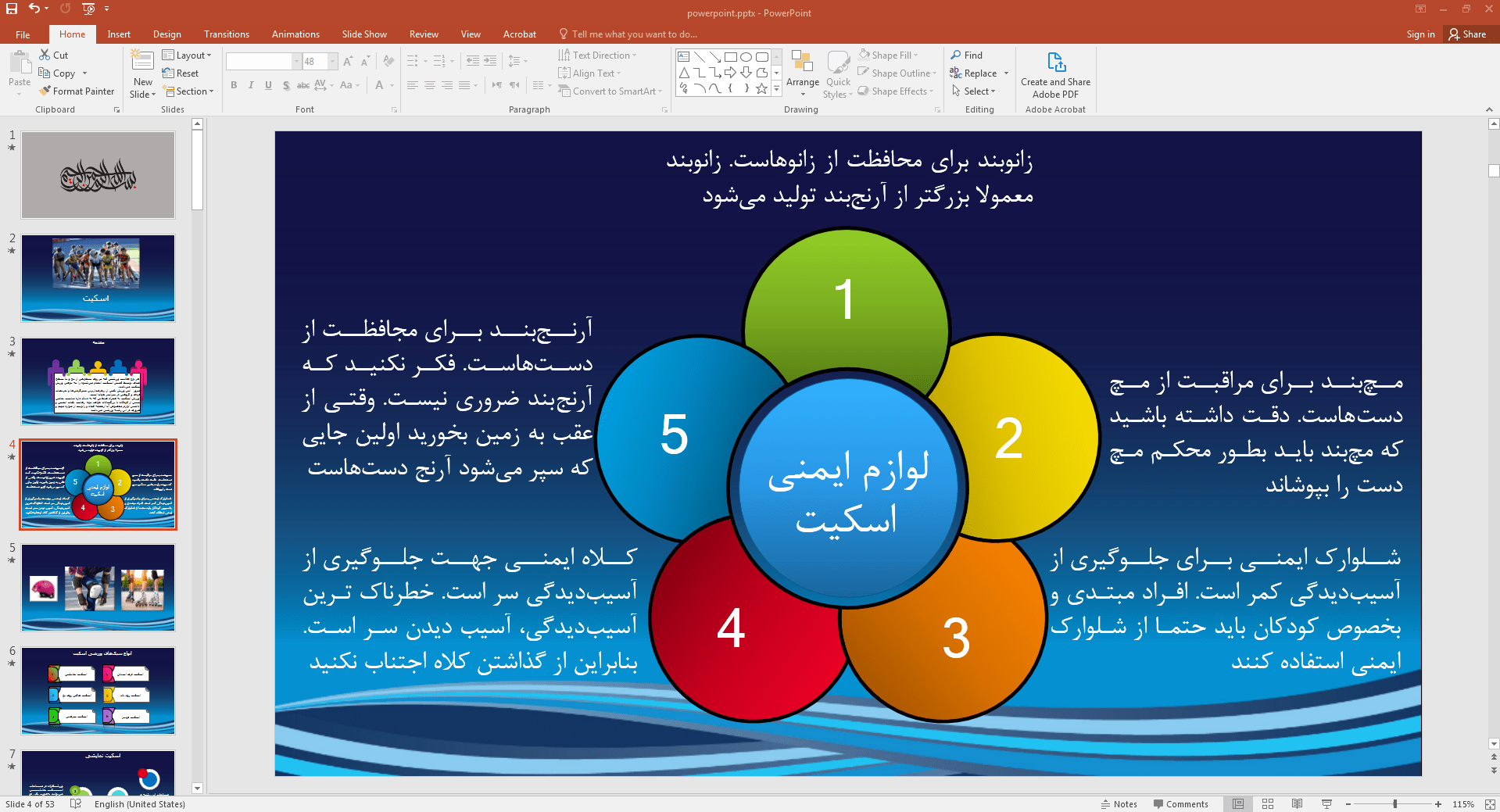Screen dimensions: 1500x812
Task: Click the New Slide icon
Action: [x=142, y=62]
